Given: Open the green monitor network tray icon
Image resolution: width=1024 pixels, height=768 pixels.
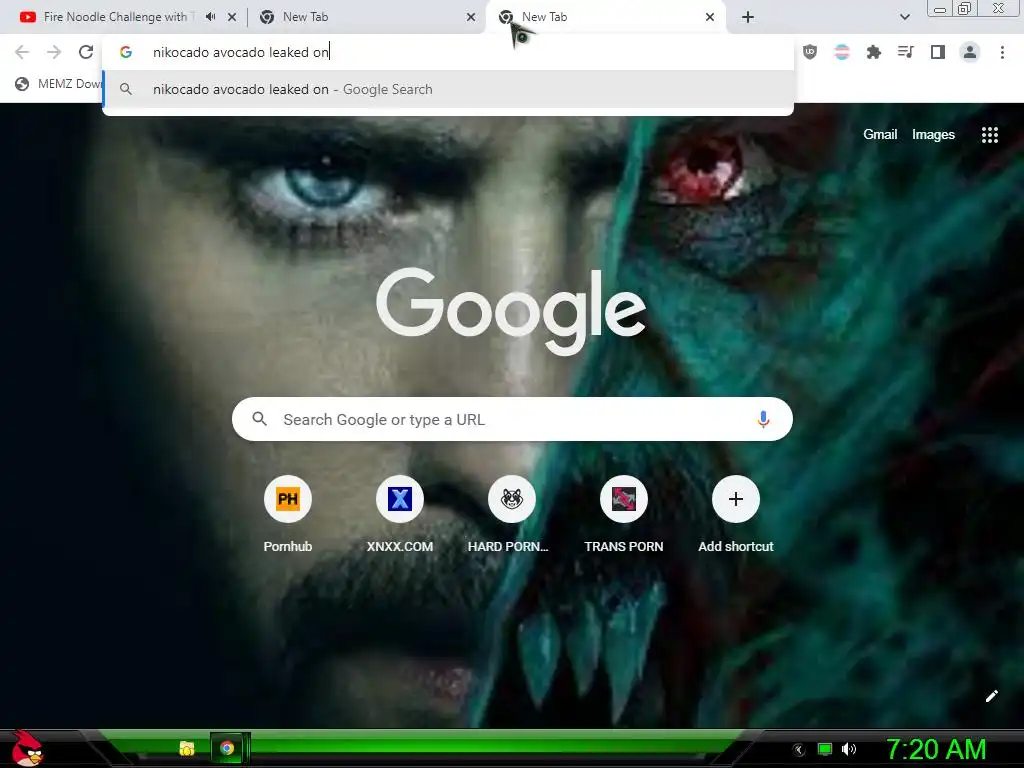Looking at the screenshot, I should [825, 749].
